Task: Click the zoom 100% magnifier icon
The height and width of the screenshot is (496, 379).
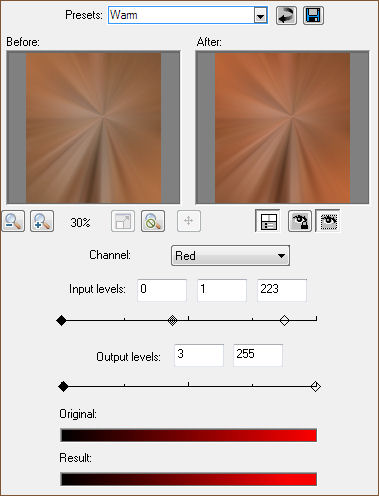Action: [153, 221]
